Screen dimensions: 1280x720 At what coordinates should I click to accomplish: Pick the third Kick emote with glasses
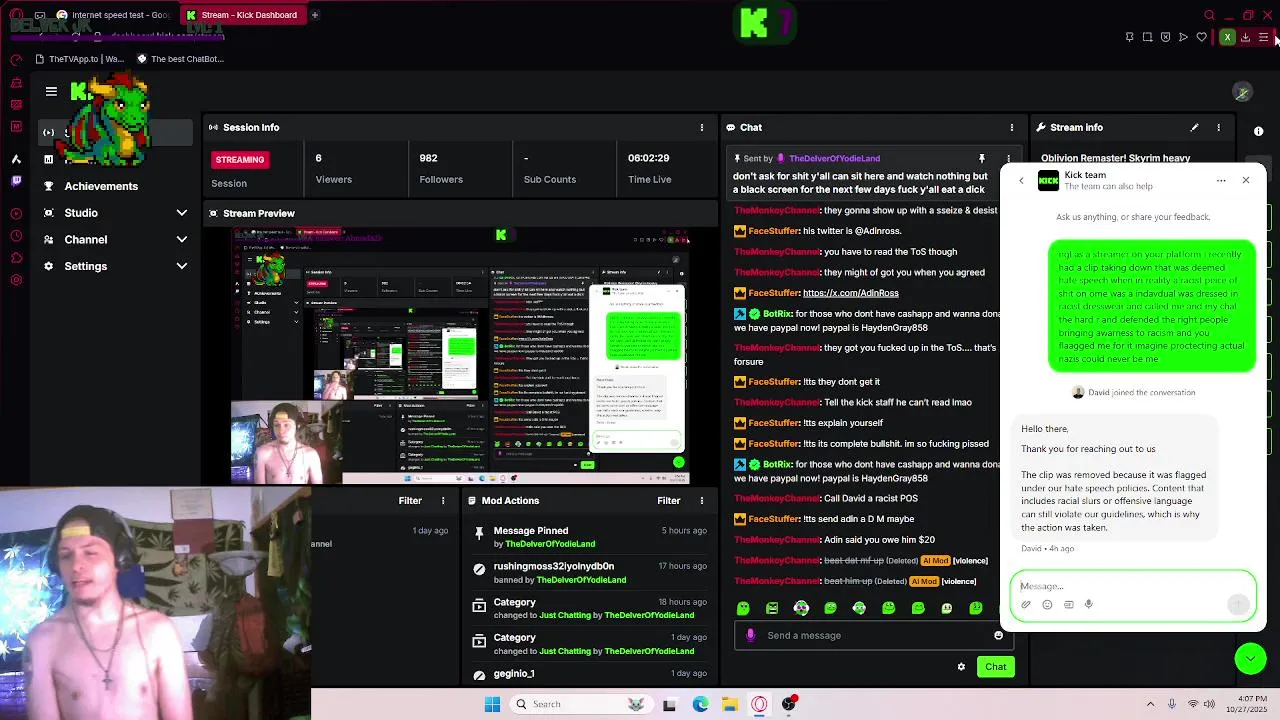[x=801, y=608]
